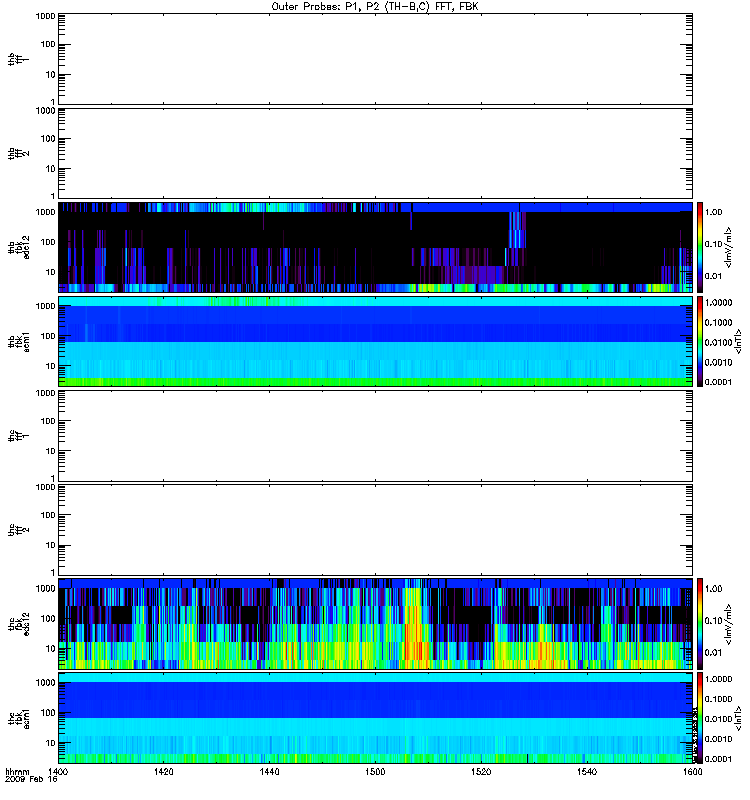Click the <|mV/m|> unit label of thb edc12
750x800 pixels.
click(729, 247)
